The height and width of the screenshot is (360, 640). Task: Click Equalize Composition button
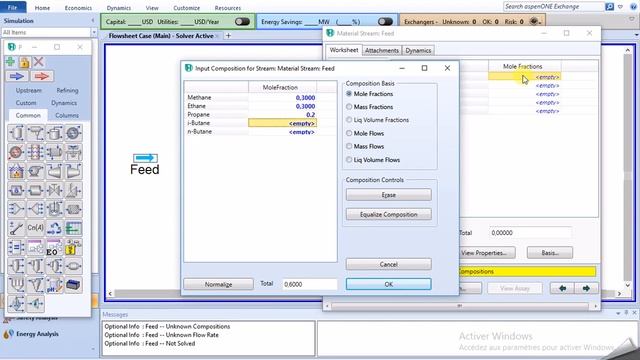tap(389, 214)
